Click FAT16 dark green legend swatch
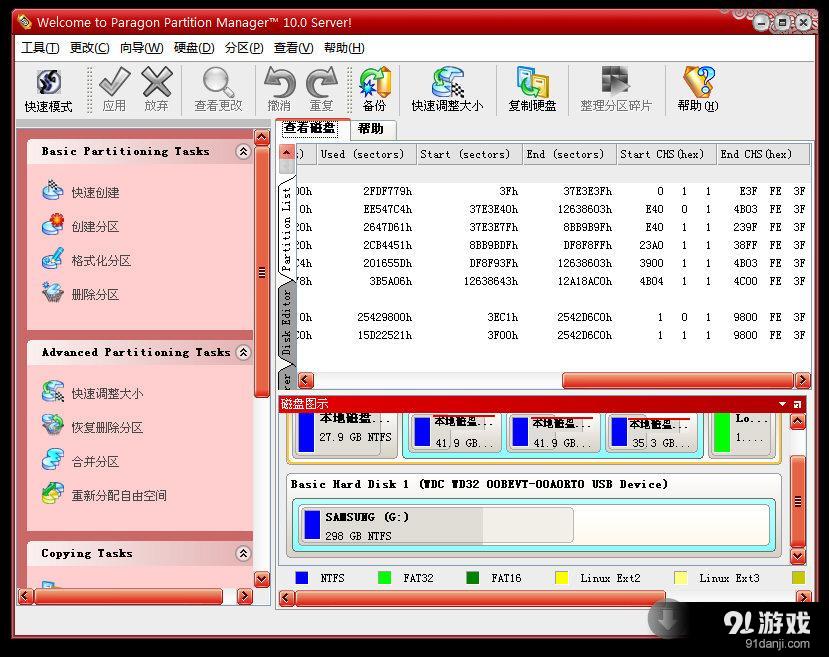Viewport: 829px width, 657px height. (x=473, y=578)
